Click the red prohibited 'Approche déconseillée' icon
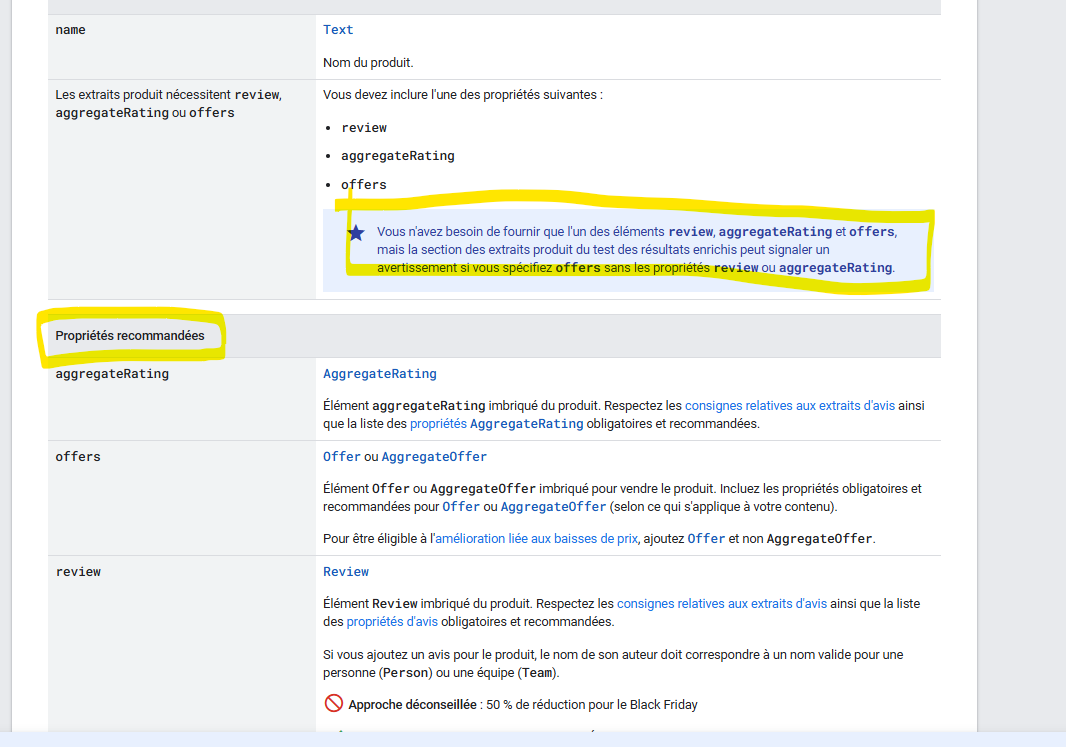 pyautogui.click(x=334, y=703)
